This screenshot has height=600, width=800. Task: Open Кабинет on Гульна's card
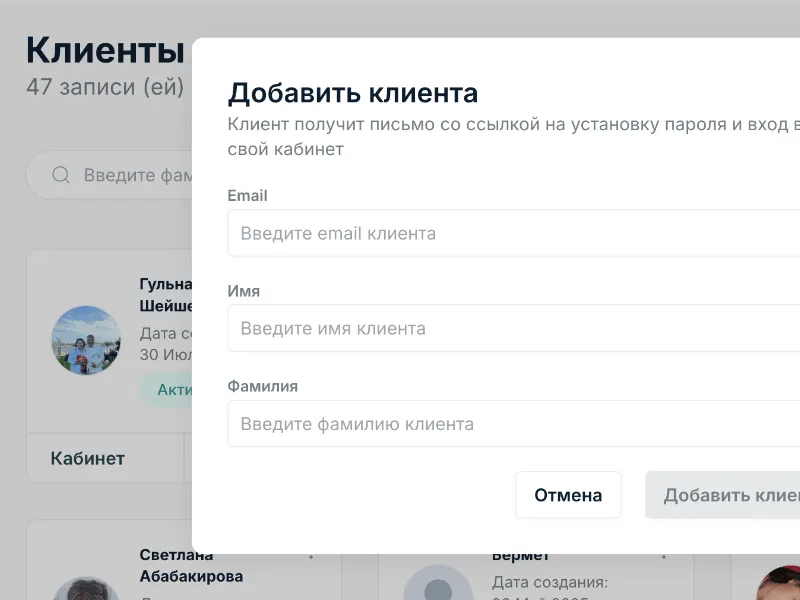[x=88, y=458]
